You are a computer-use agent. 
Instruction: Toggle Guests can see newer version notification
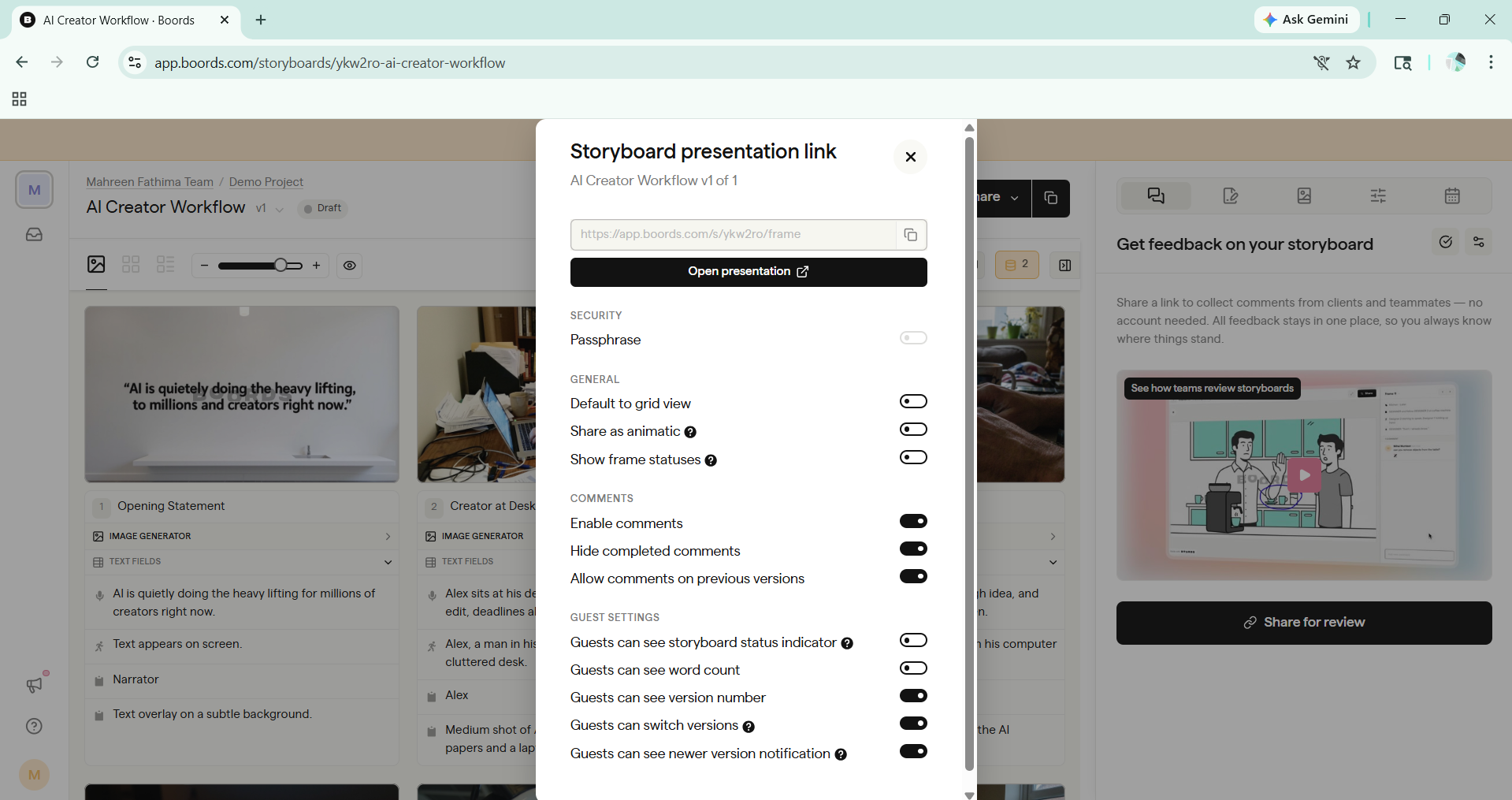[x=913, y=751]
